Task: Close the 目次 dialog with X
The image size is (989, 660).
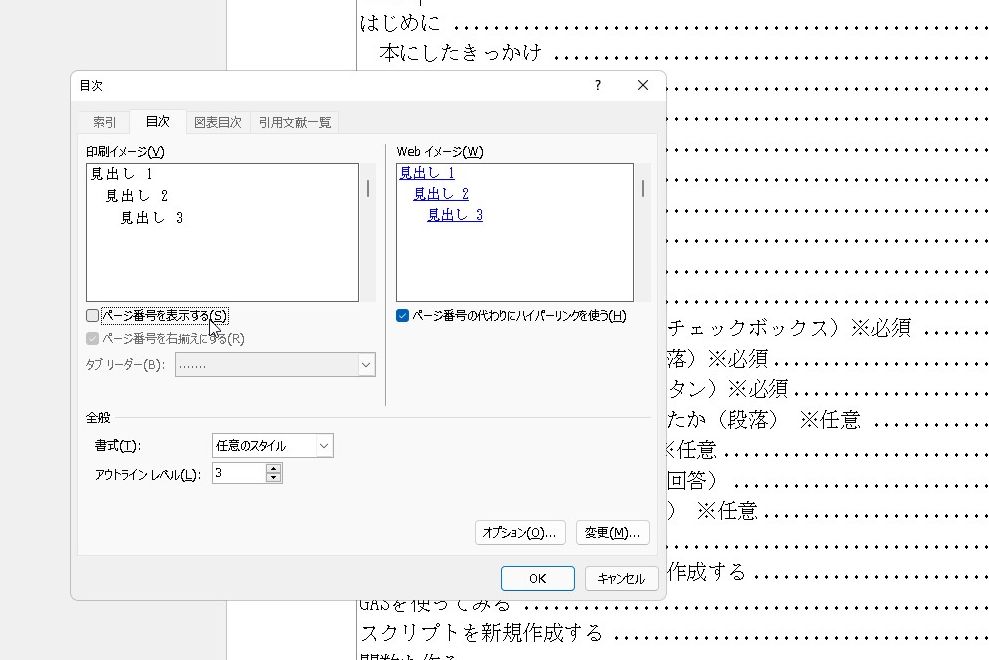Action: point(643,86)
